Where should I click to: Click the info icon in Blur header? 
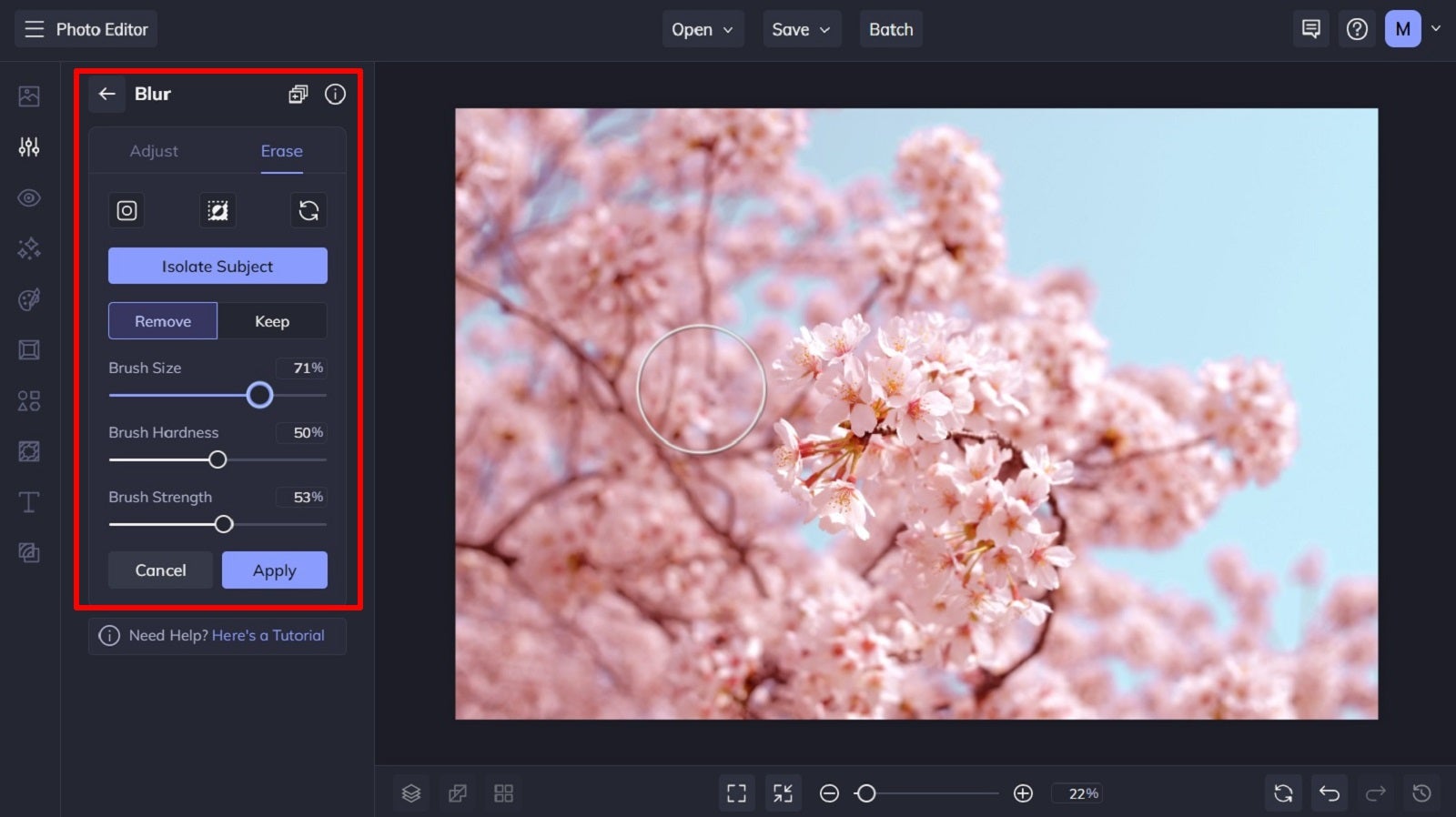(335, 94)
